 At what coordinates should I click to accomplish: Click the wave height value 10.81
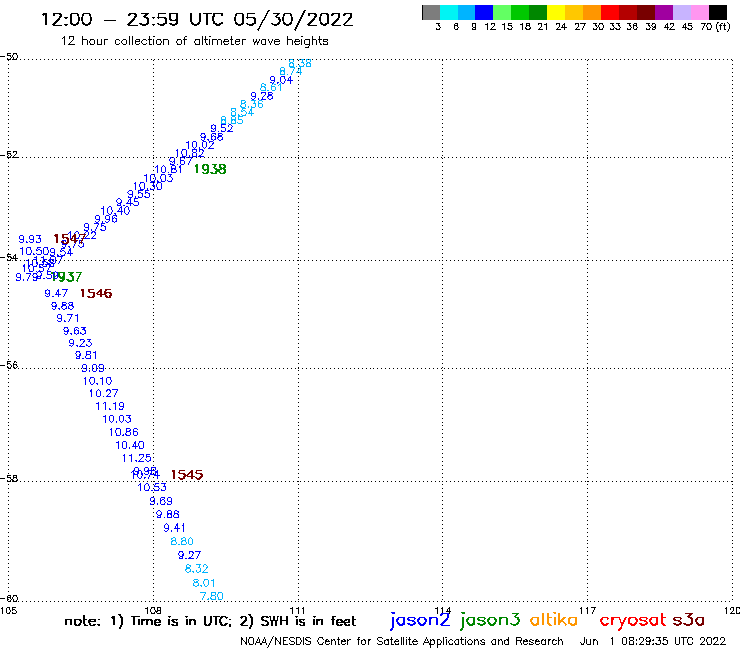pyautogui.click(x=168, y=169)
